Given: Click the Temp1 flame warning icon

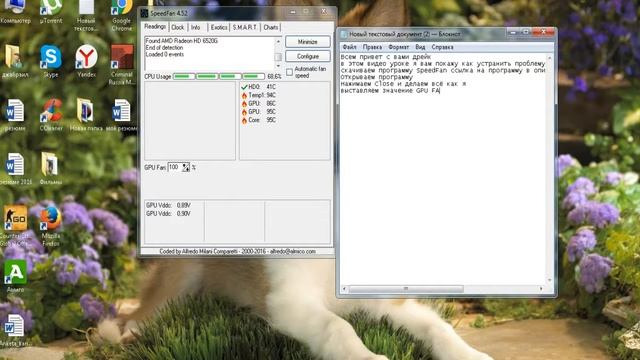Looking at the screenshot, I should point(244,95).
